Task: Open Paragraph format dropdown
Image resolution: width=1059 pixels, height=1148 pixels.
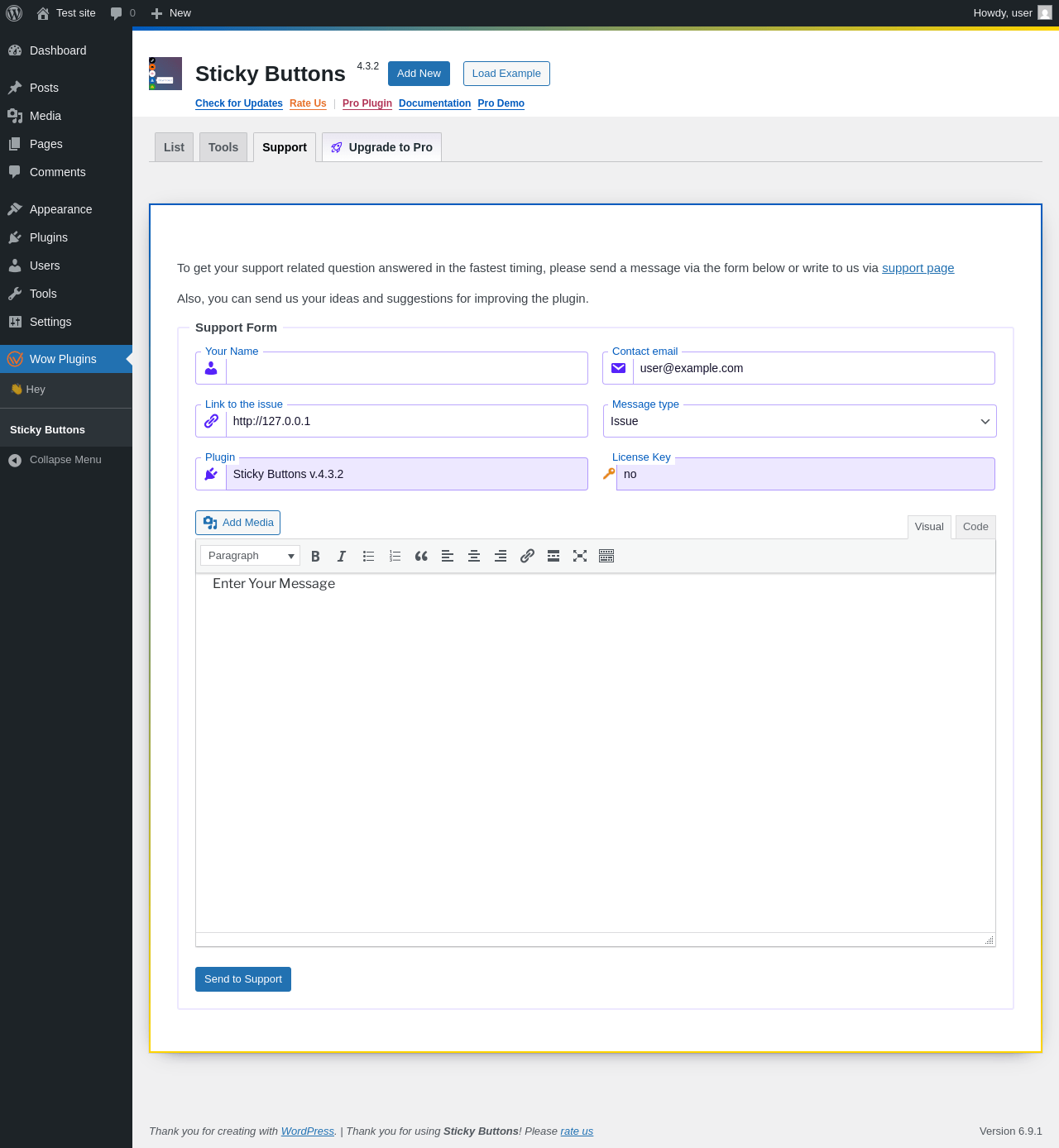Action: [x=250, y=556]
